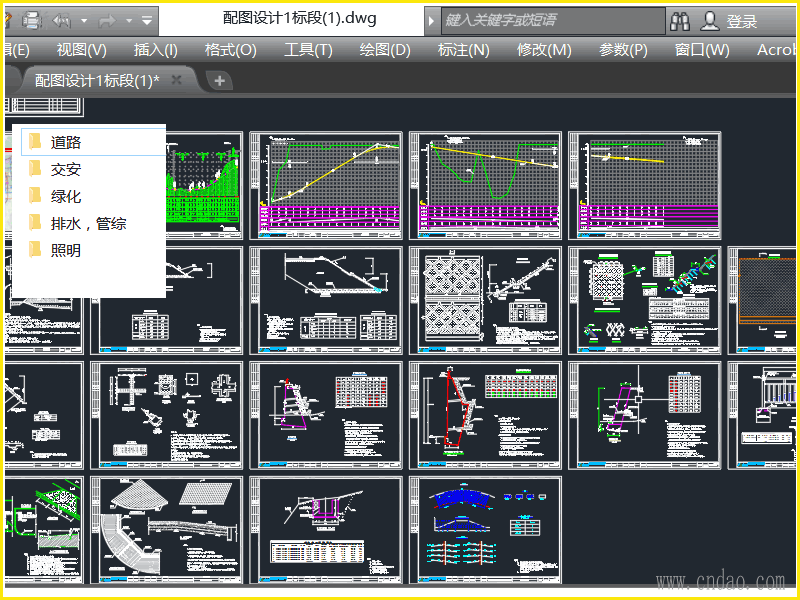Screen dimensions: 800x600
Task: Select drainage ditch section sheet with table
Action: 326,530
